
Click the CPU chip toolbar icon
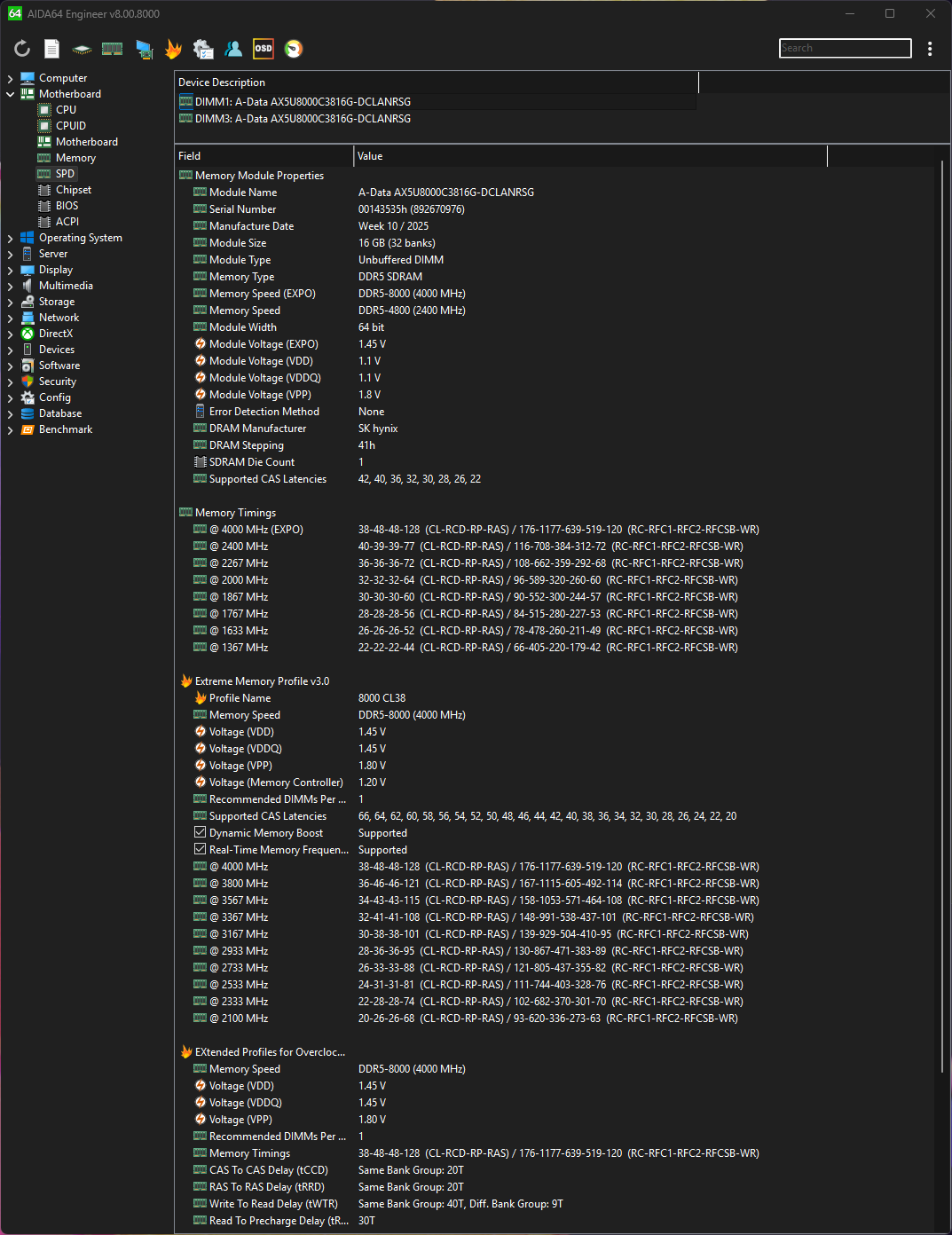click(82, 49)
